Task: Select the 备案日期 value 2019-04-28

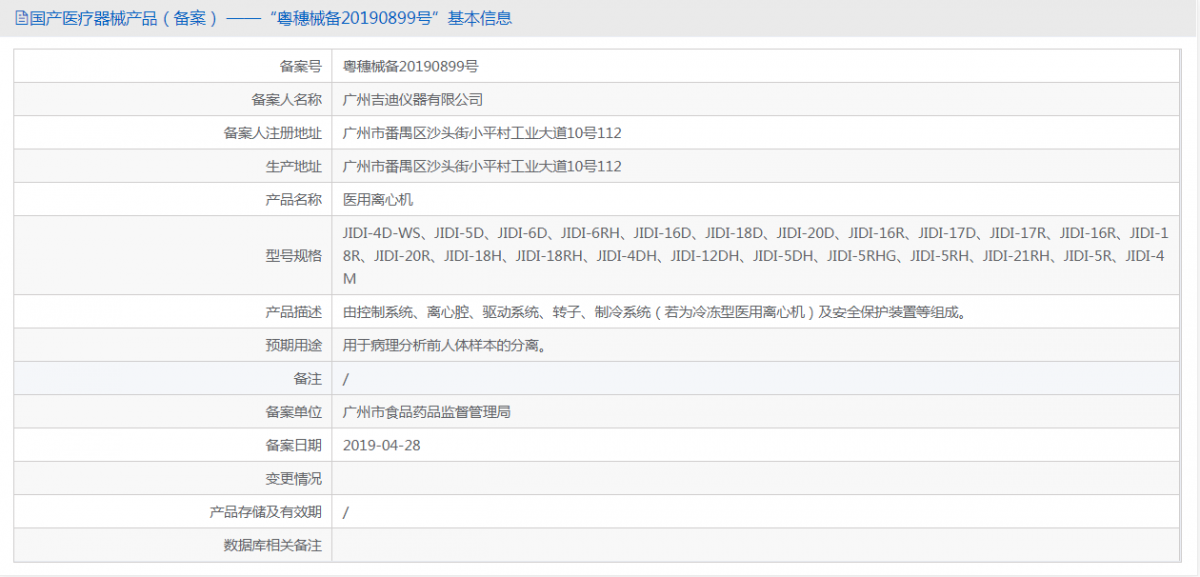Action: click(x=383, y=444)
